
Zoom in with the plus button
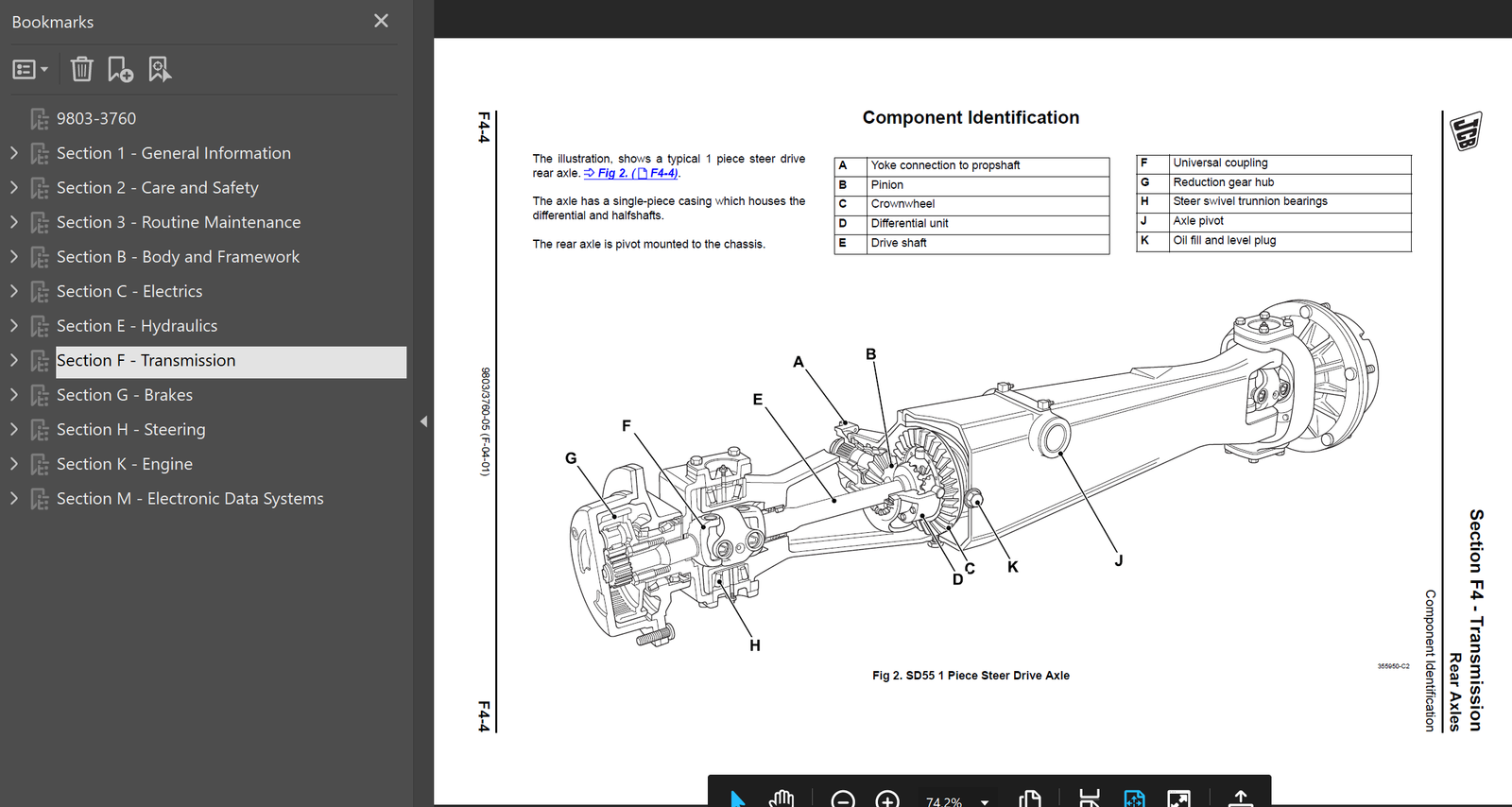pyautogui.click(x=887, y=800)
